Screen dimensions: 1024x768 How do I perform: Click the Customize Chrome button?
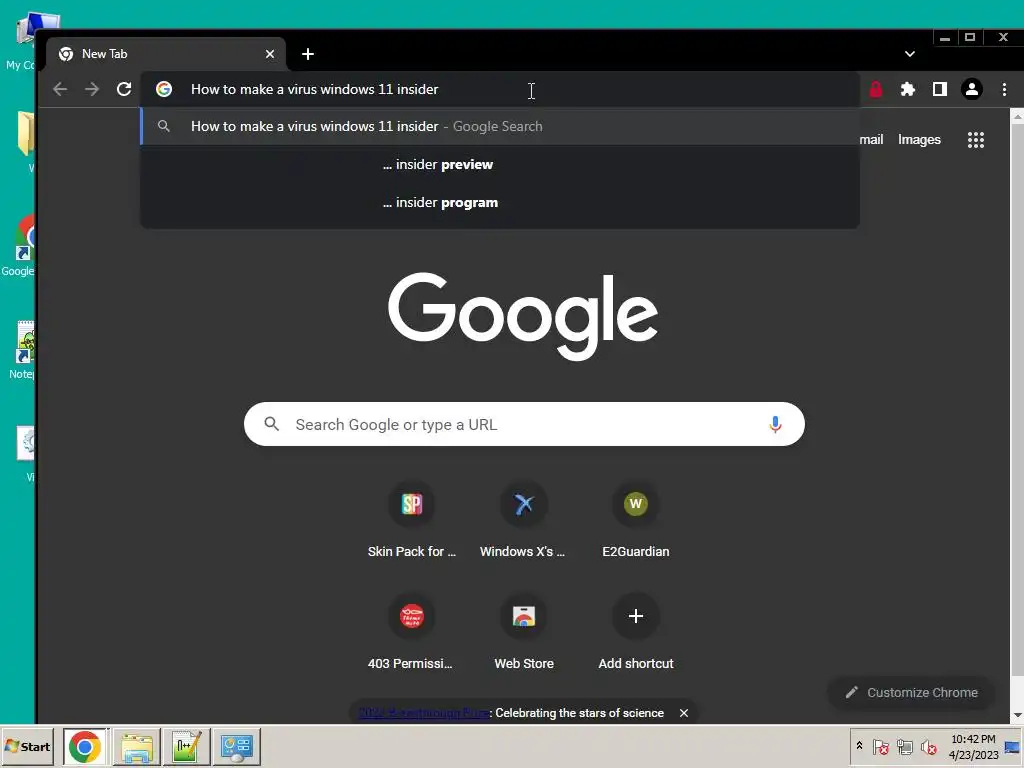pyautogui.click(x=912, y=693)
